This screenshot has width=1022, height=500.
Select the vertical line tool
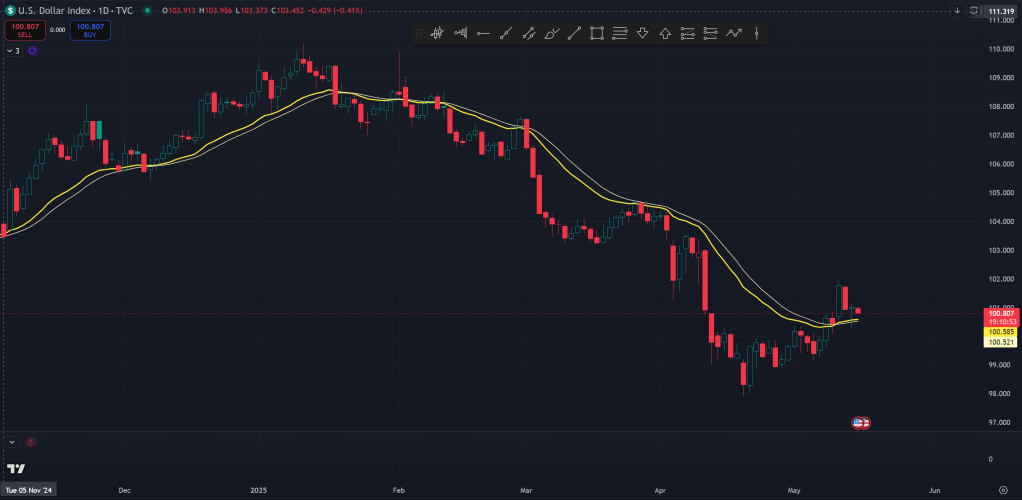[757, 33]
